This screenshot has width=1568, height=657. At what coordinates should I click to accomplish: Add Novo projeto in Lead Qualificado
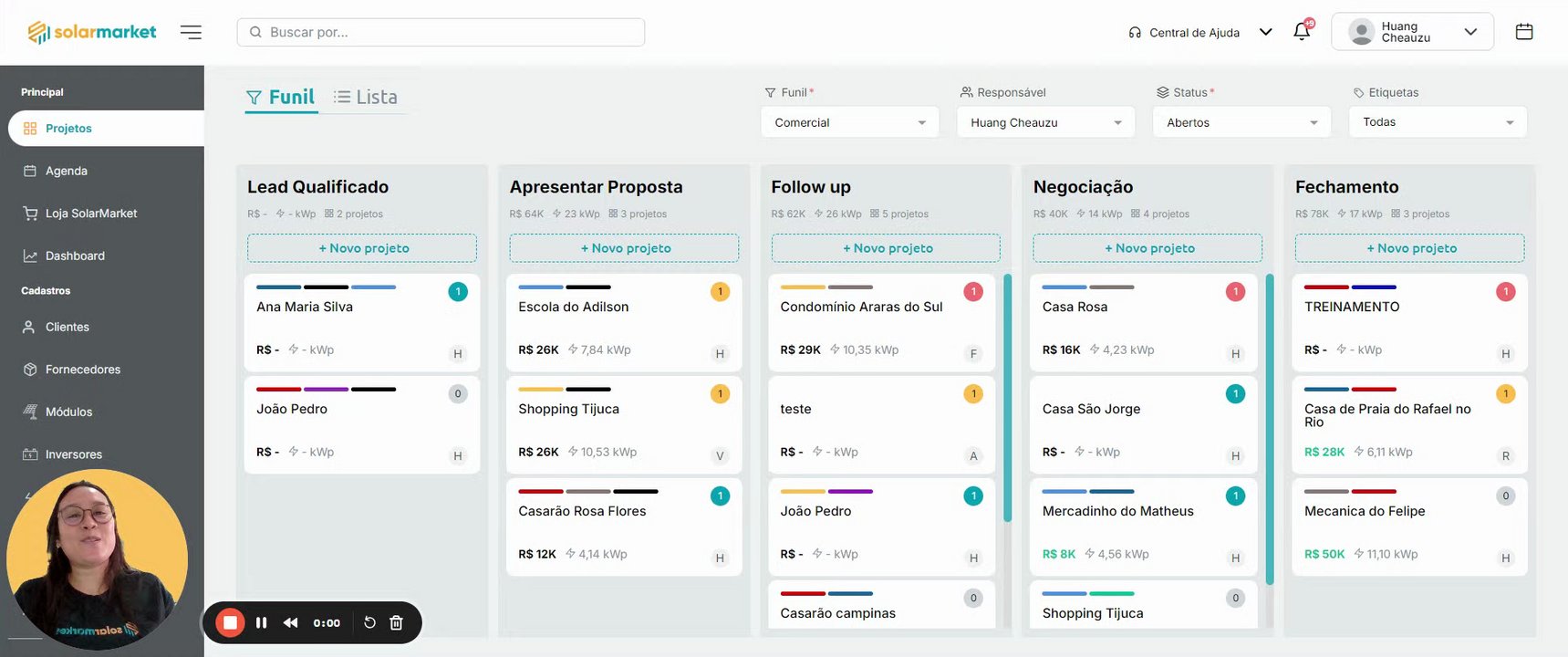coord(362,248)
